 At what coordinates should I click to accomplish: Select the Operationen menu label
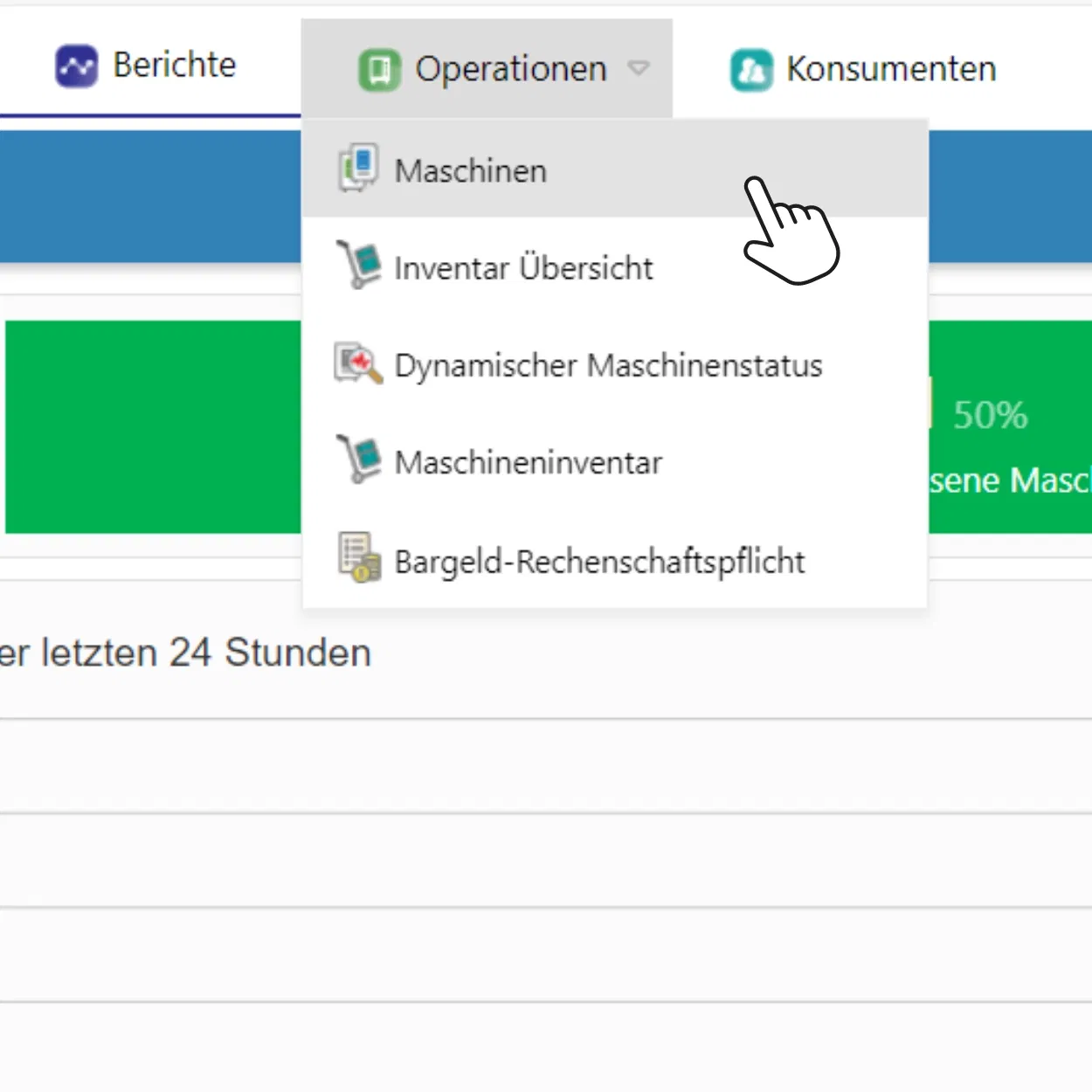pyautogui.click(x=510, y=70)
